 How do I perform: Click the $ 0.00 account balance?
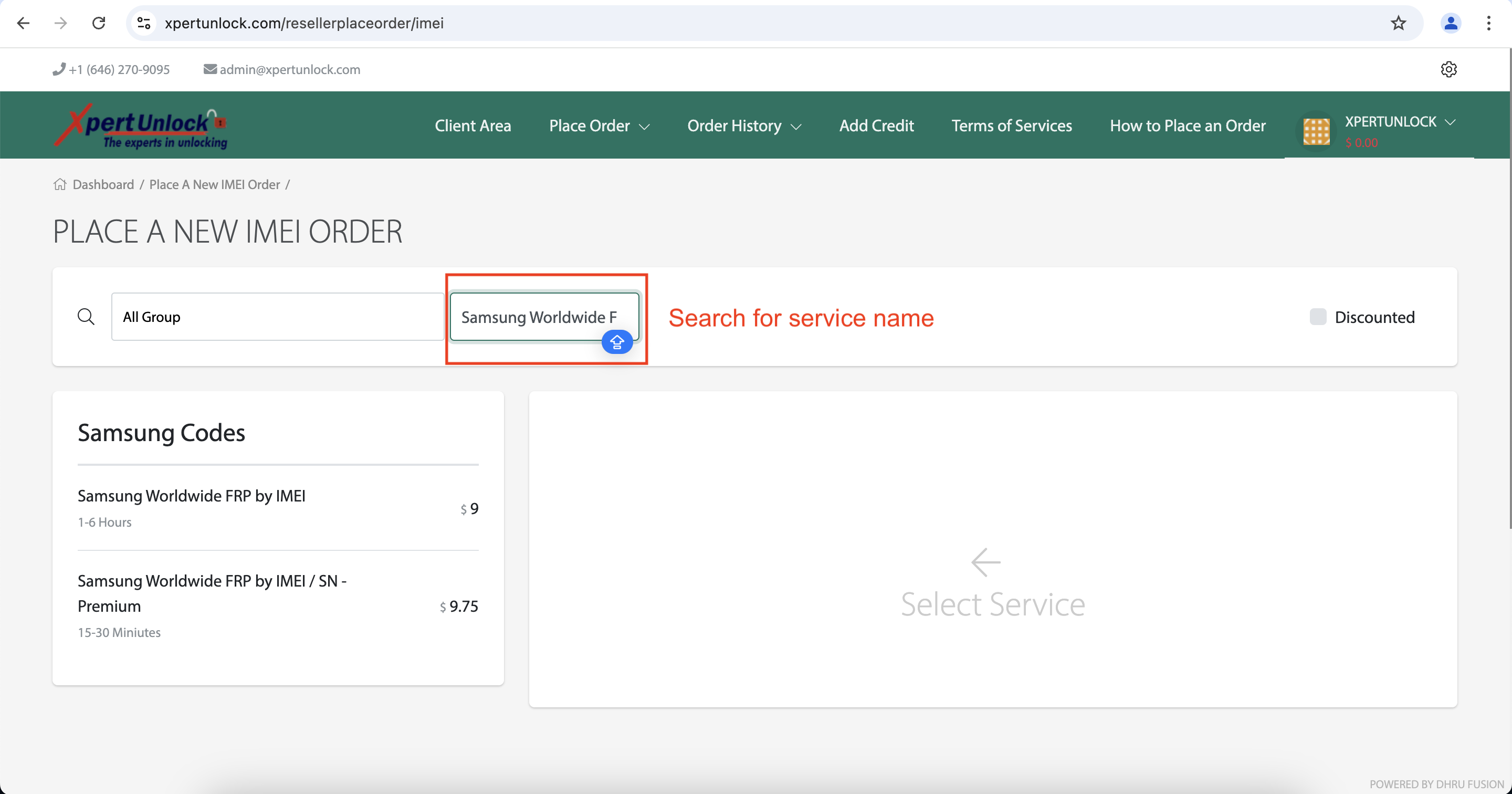click(1361, 143)
